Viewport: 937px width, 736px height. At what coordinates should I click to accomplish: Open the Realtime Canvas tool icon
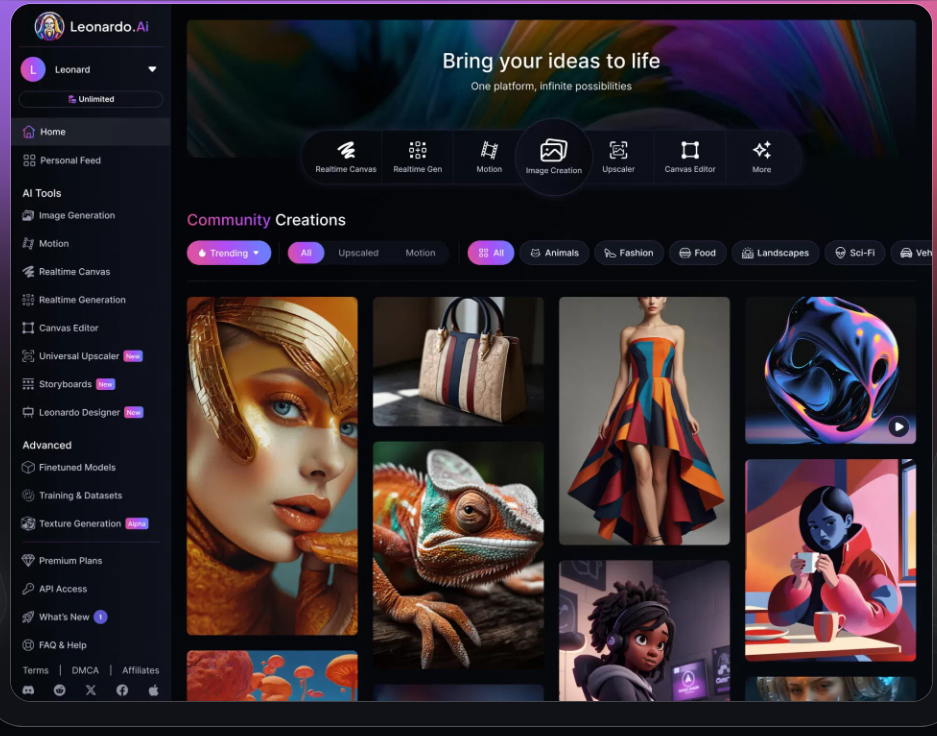click(346, 151)
